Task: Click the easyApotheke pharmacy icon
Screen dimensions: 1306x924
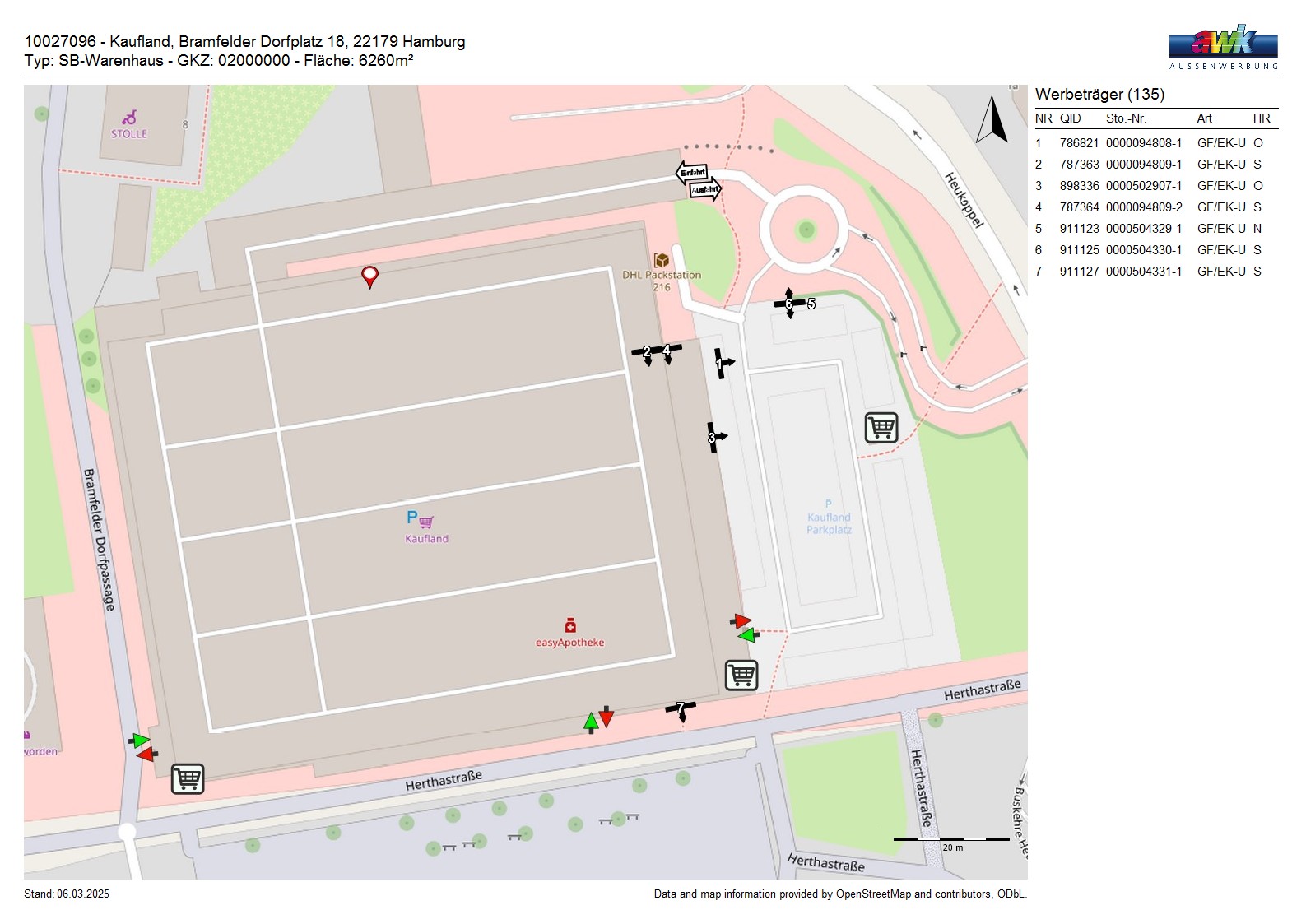Action: pyautogui.click(x=569, y=625)
